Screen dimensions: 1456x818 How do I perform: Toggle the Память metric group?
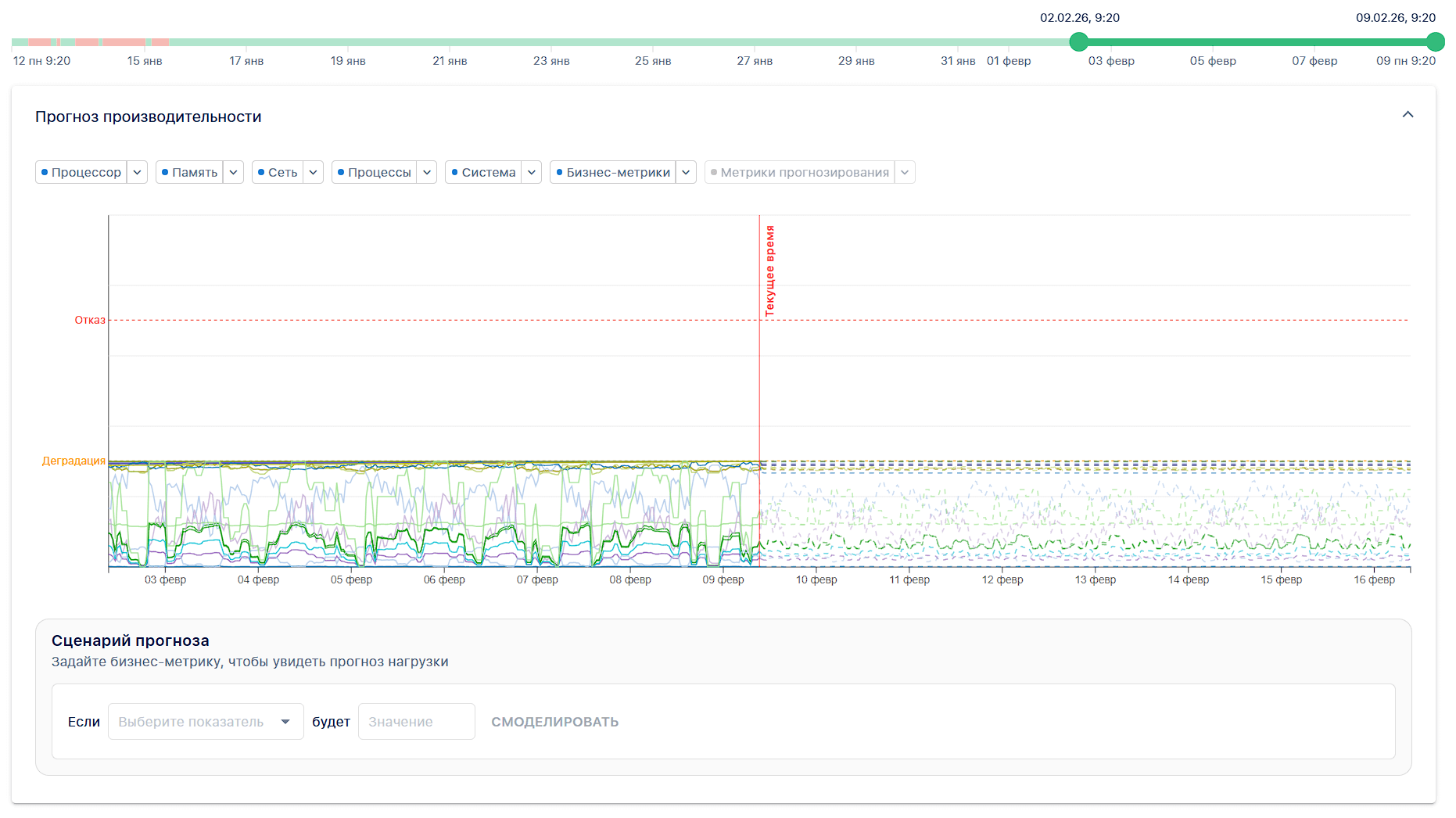(189, 172)
